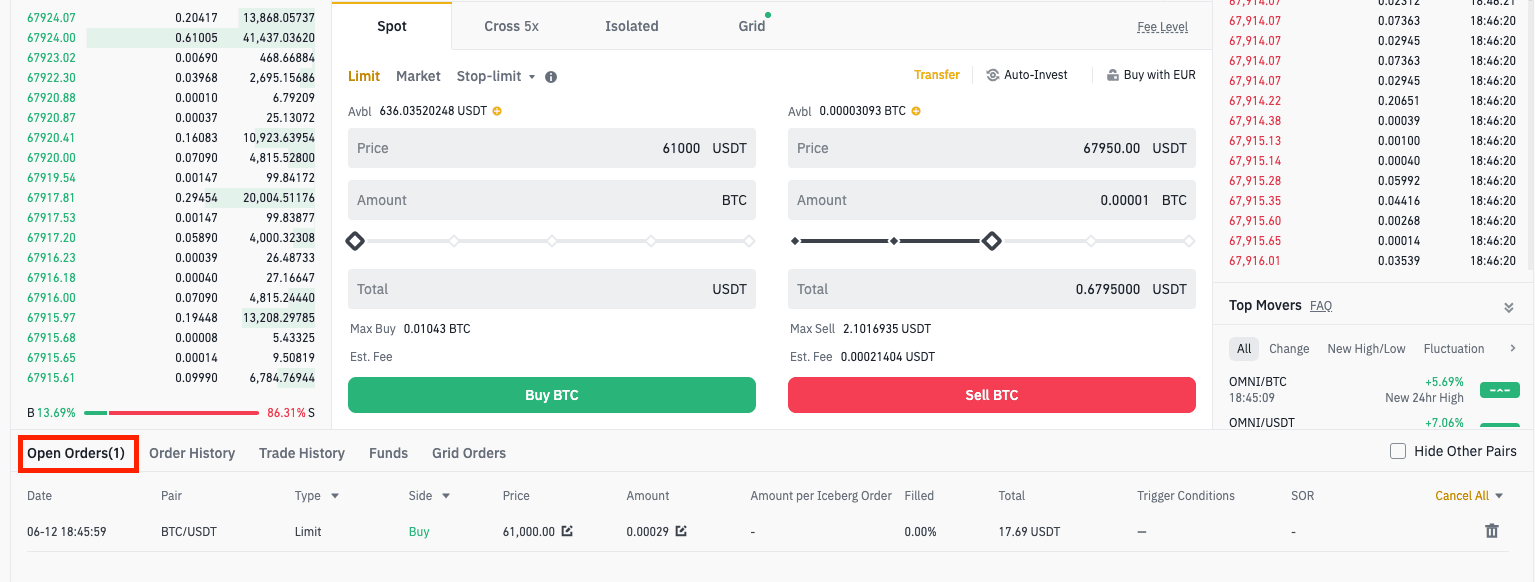Click the plus icon next to available USDT

(497, 111)
